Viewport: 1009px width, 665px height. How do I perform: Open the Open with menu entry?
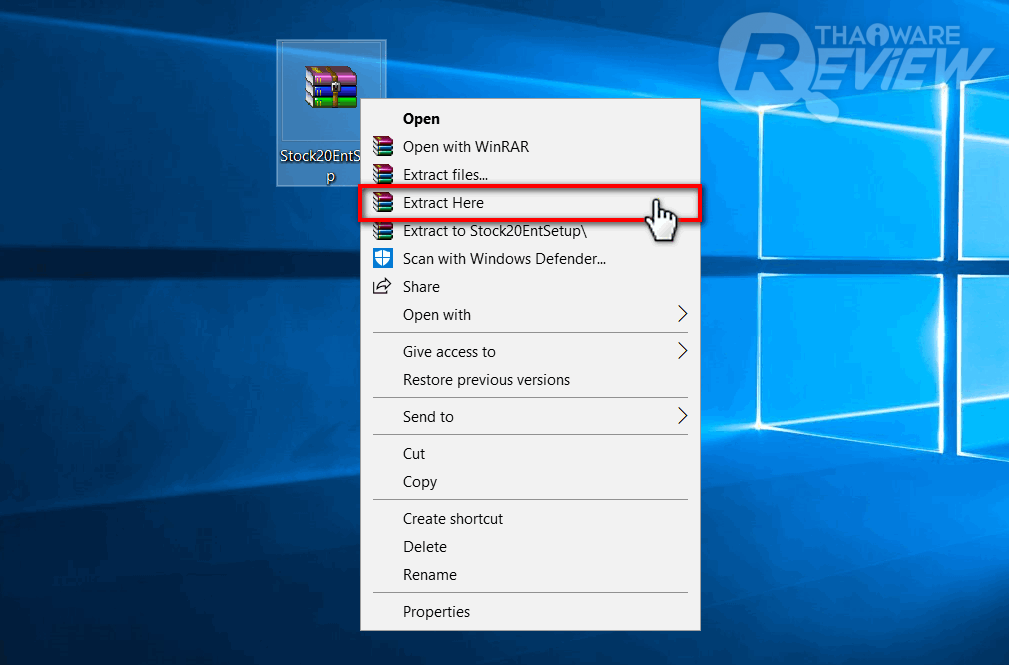tap(530, 315)
